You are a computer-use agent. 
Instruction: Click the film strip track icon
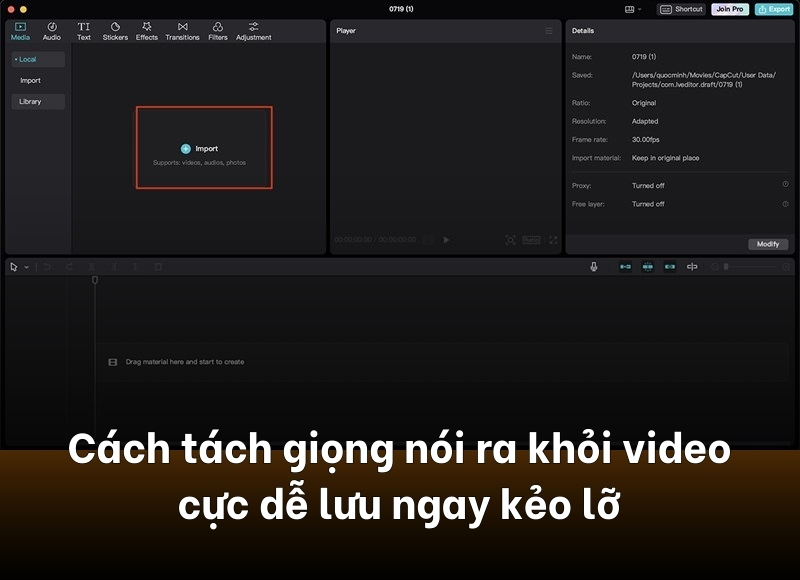[113, 362]
